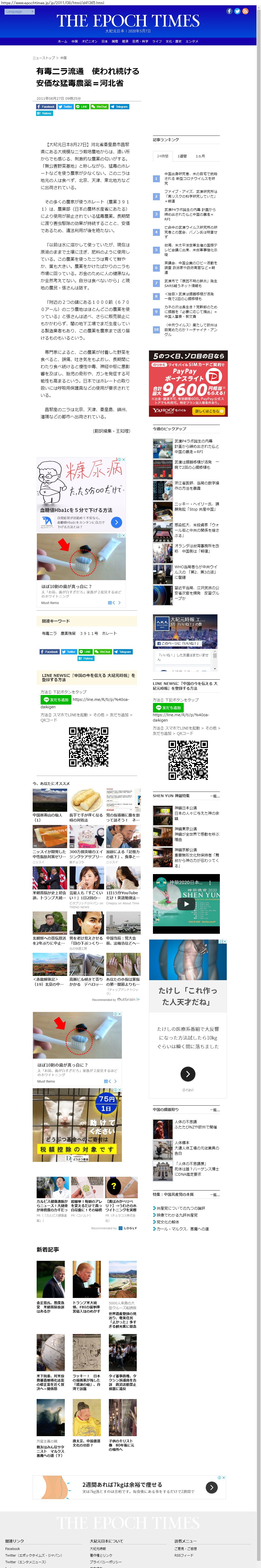This screenshot has width=261, height=1568.
Task: Click the Facebook icon in header
Action: [229, 11]
